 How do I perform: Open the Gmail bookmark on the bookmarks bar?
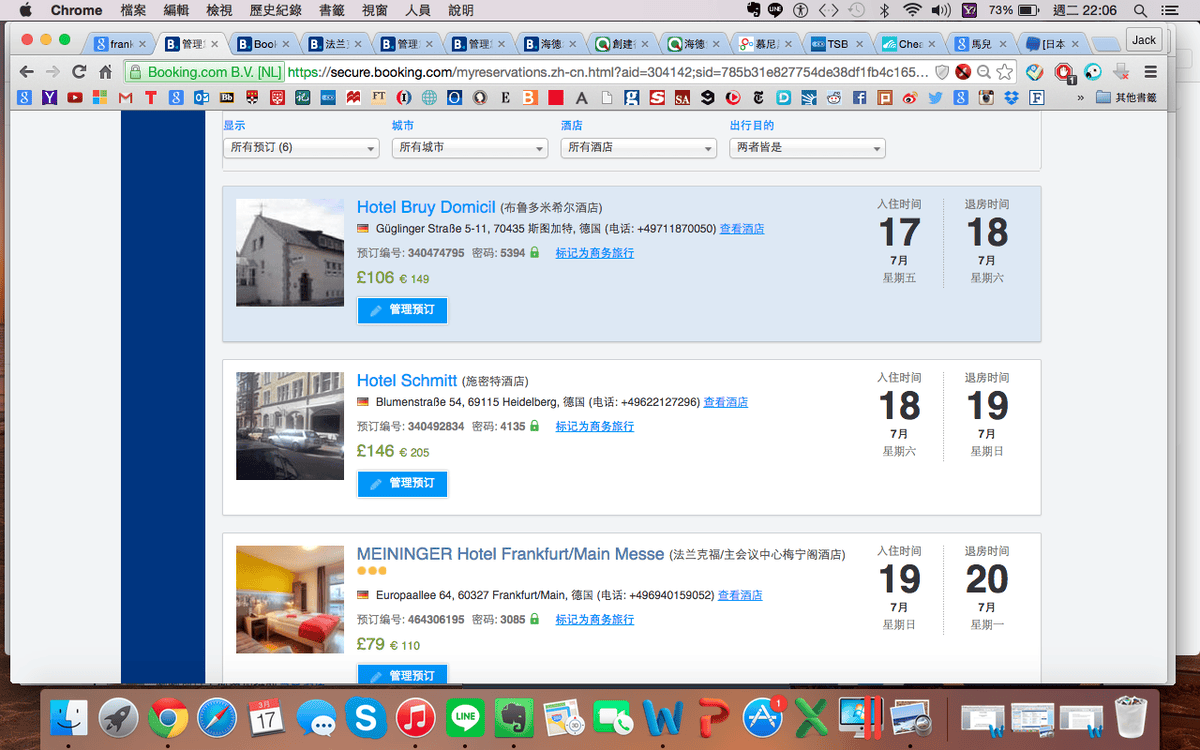tap(123, 97)
